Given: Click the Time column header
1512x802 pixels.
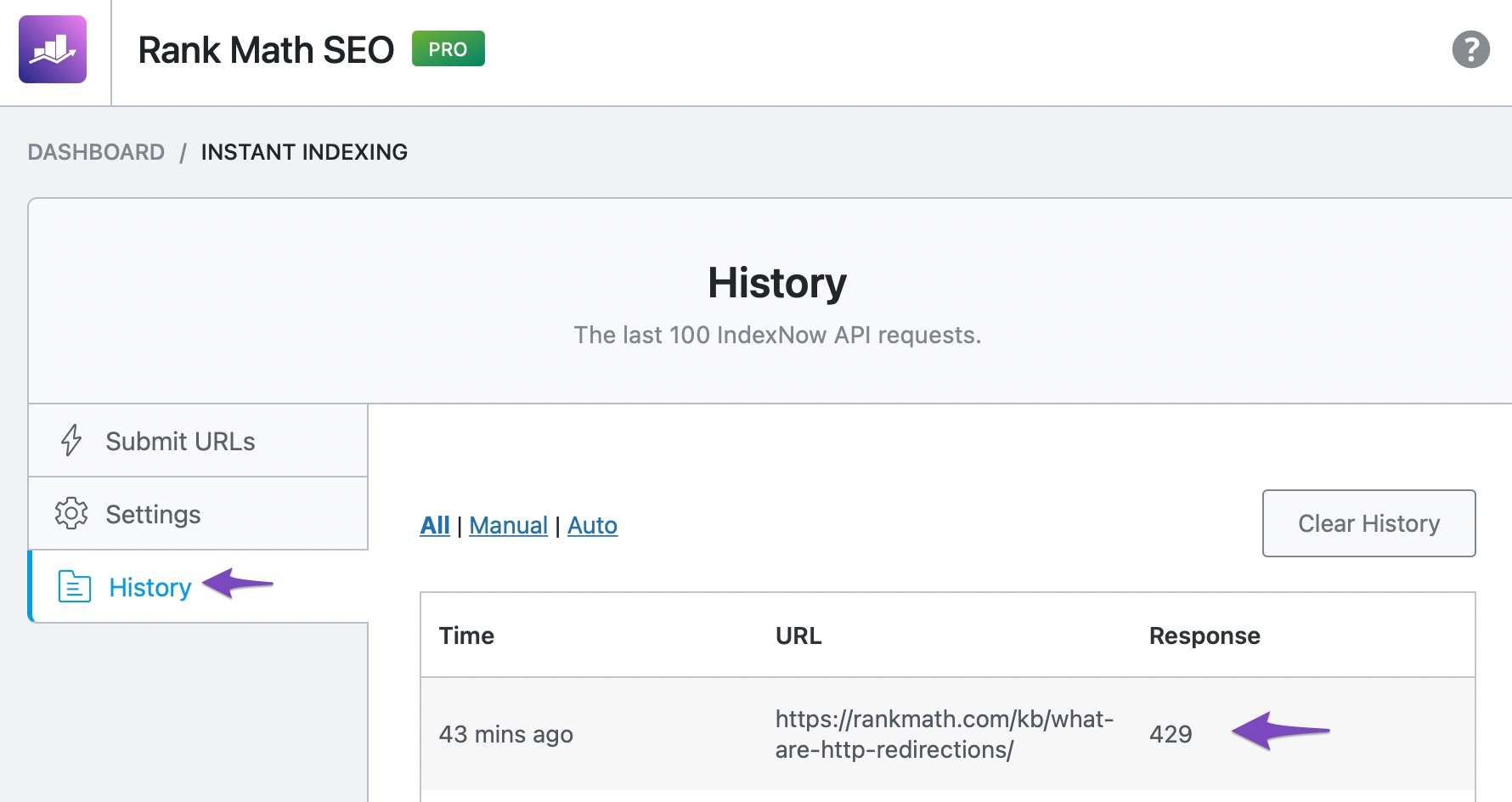Looking at the screenshot, I should point(466,635).
